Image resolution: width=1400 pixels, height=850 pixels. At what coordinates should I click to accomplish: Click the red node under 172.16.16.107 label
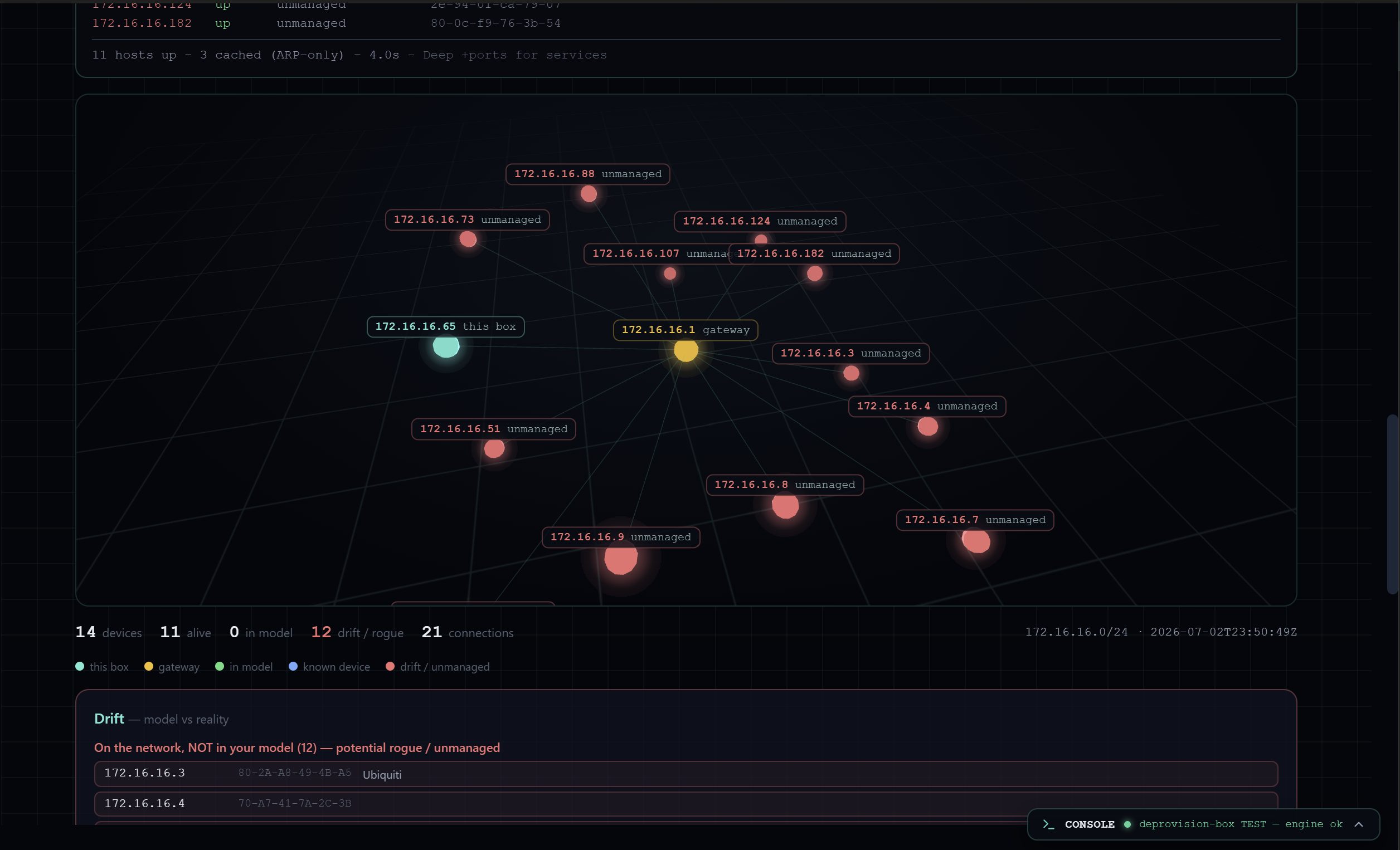coord(670,273)
